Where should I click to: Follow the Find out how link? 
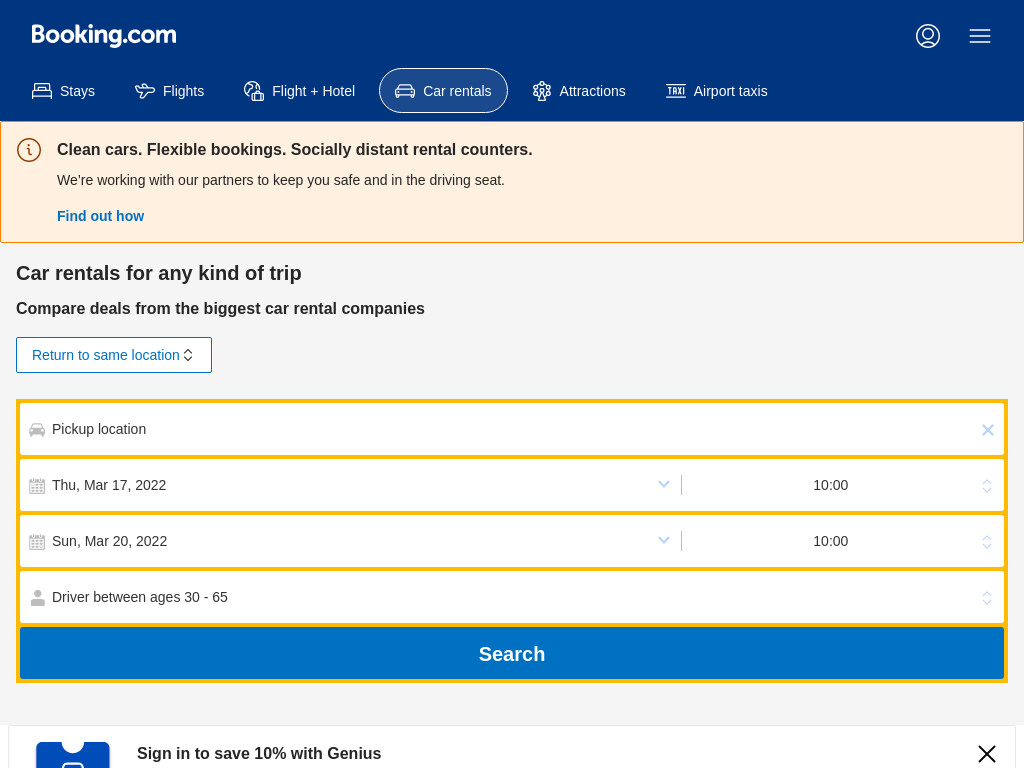coord(101,216)
